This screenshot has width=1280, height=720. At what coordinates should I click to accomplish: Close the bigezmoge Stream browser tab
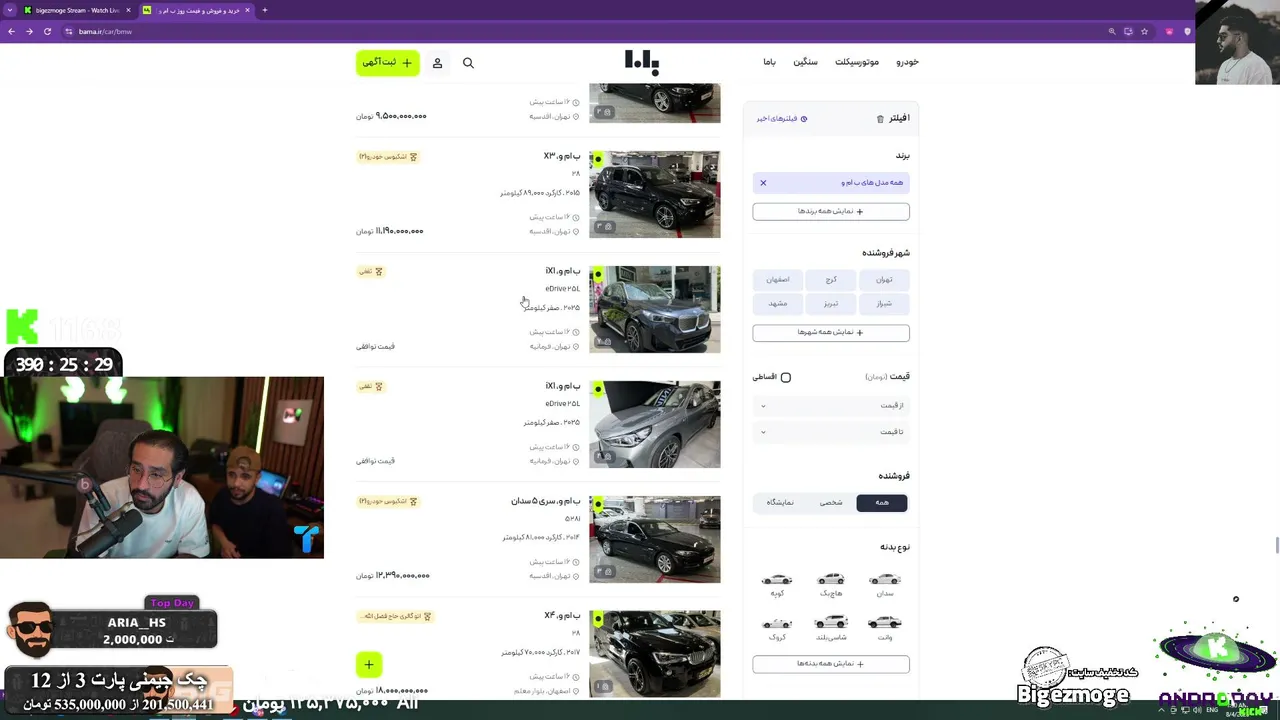click(127, 10)
